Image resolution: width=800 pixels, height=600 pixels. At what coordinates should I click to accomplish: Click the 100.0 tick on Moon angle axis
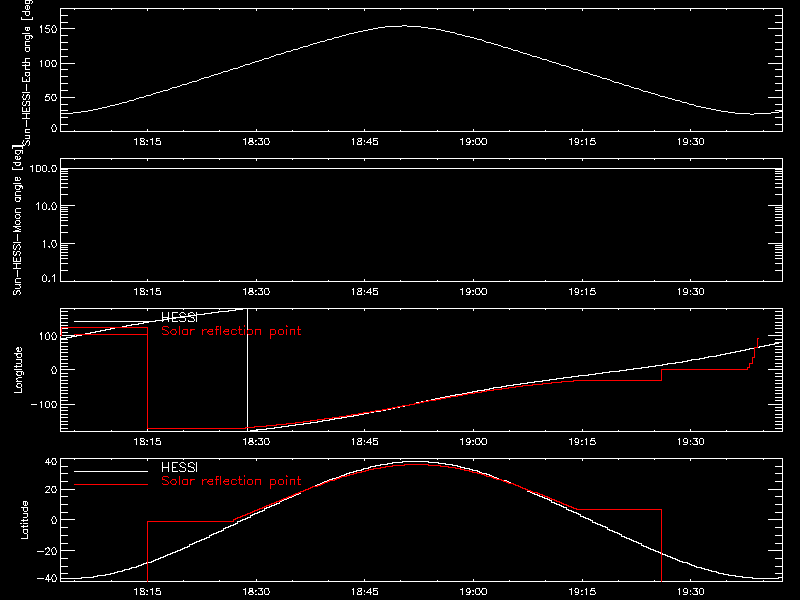click(43, 168)
